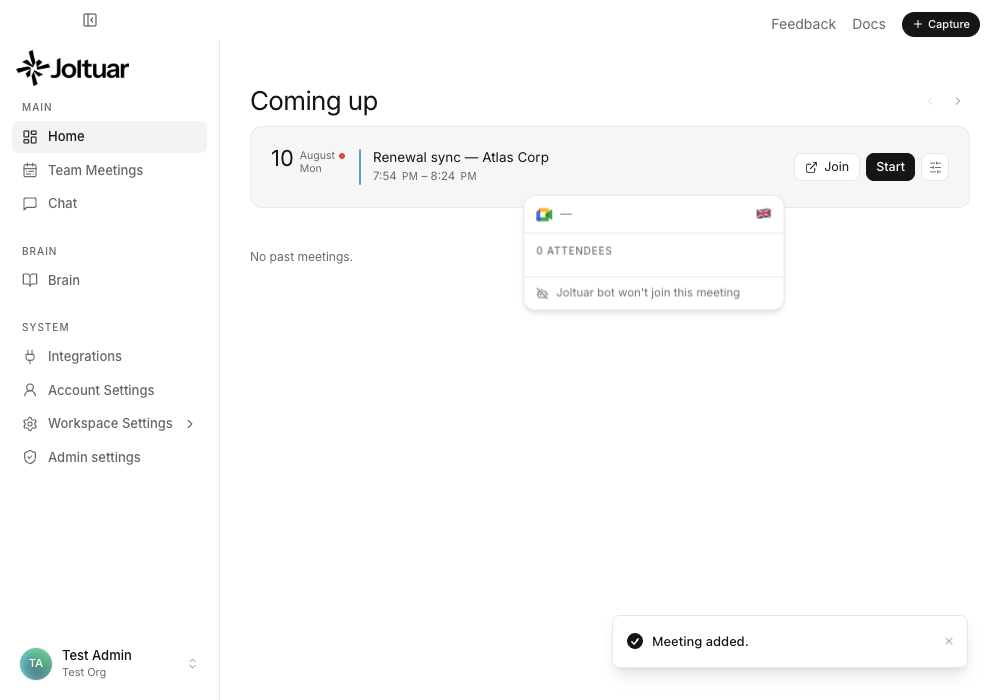Click the Workspace Settings gear icon
Viewport: 1000px width, 700px height.
click(x=30, y=424)
